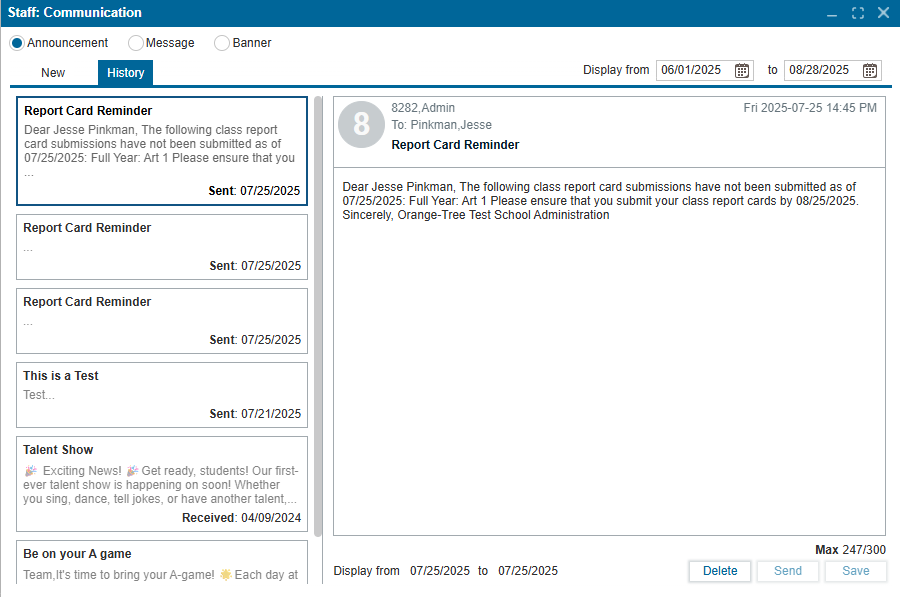Minimize the Communication window
This screenshot has height=597, width=900.
coord(832,13)
